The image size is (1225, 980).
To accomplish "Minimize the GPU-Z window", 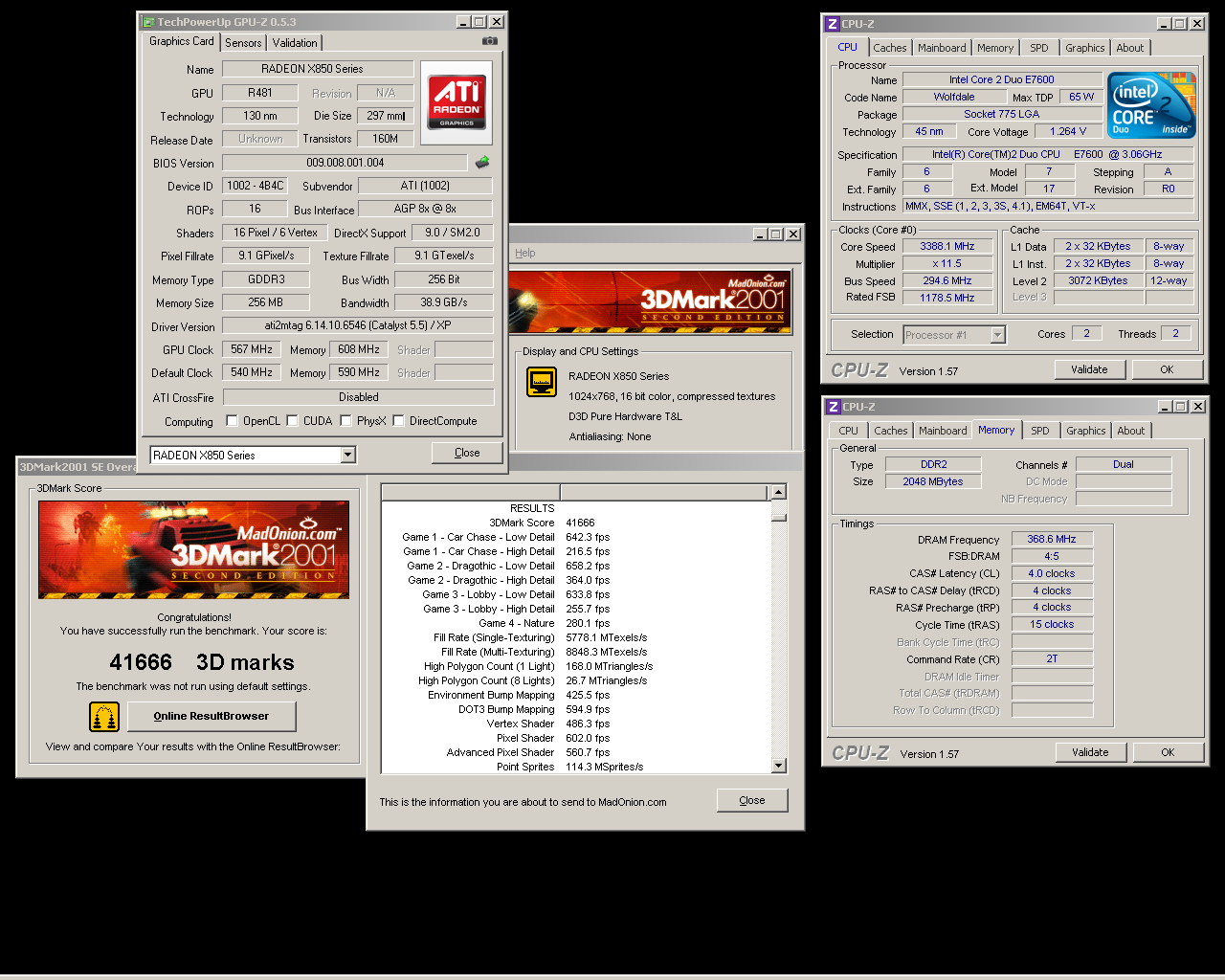I will [x=463, y=21].
